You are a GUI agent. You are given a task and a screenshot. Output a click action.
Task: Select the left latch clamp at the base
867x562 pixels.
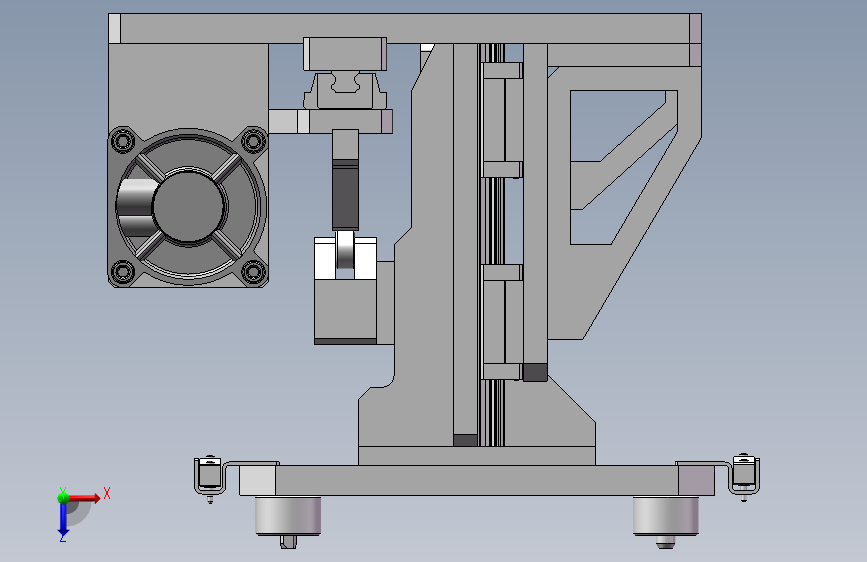(x=210, y=476)
